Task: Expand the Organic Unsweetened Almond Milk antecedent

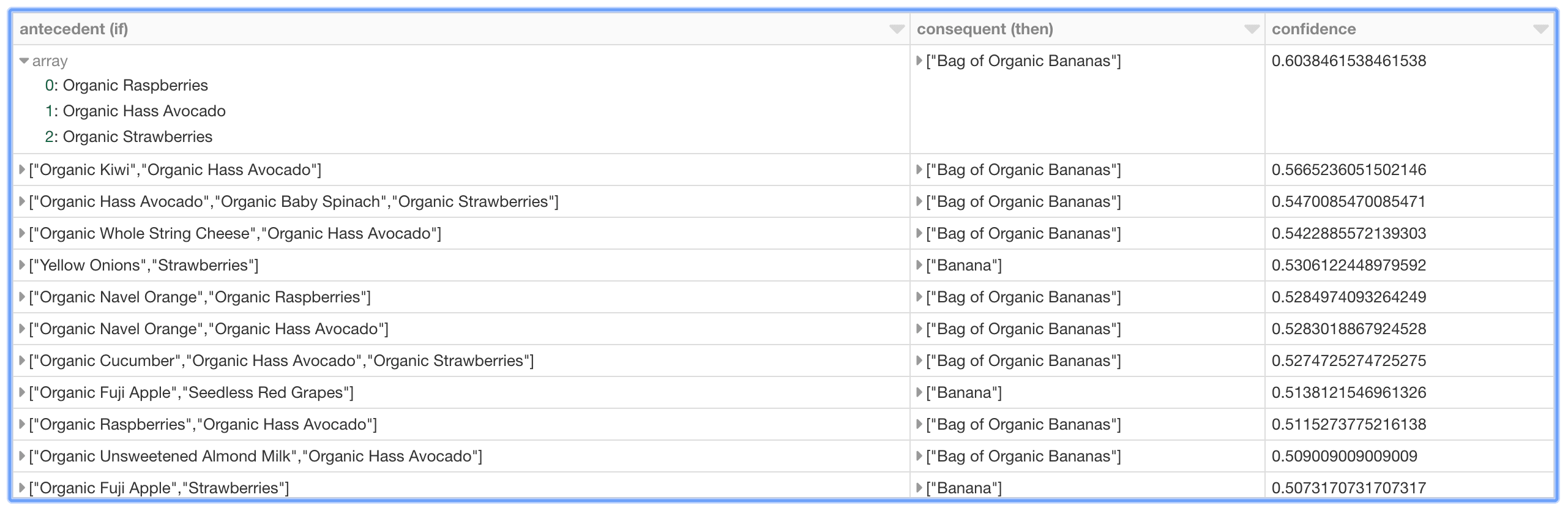Action: point(22,456)
